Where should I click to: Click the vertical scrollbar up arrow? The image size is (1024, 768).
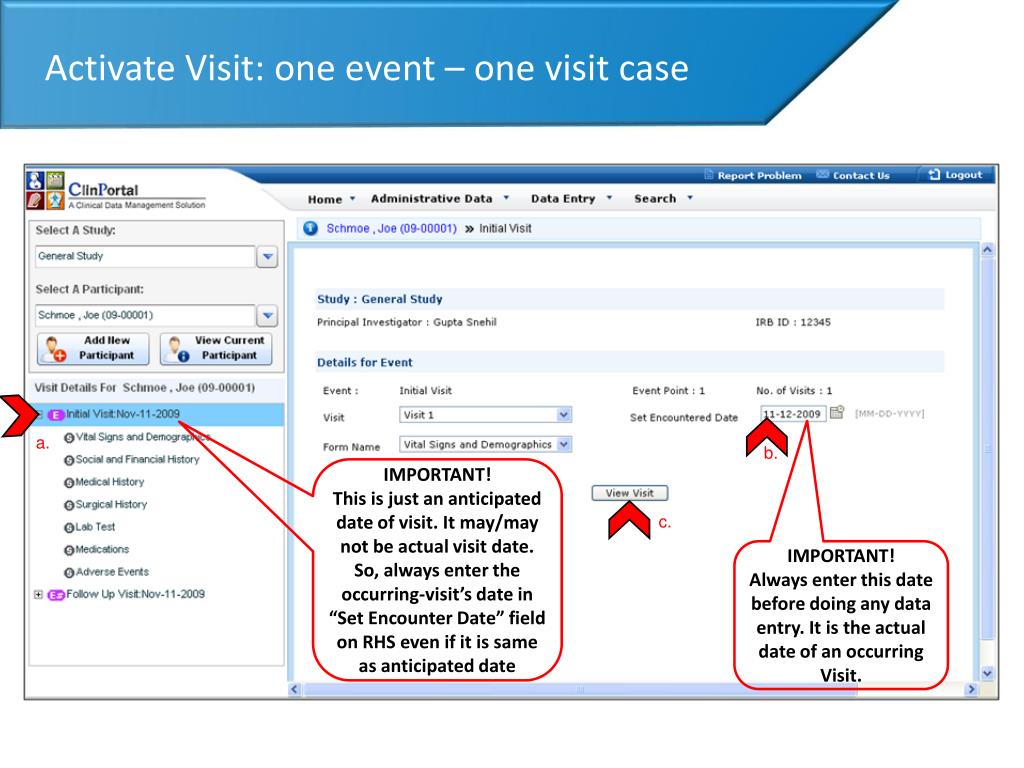pyautogui.click(x=987, y=249)
